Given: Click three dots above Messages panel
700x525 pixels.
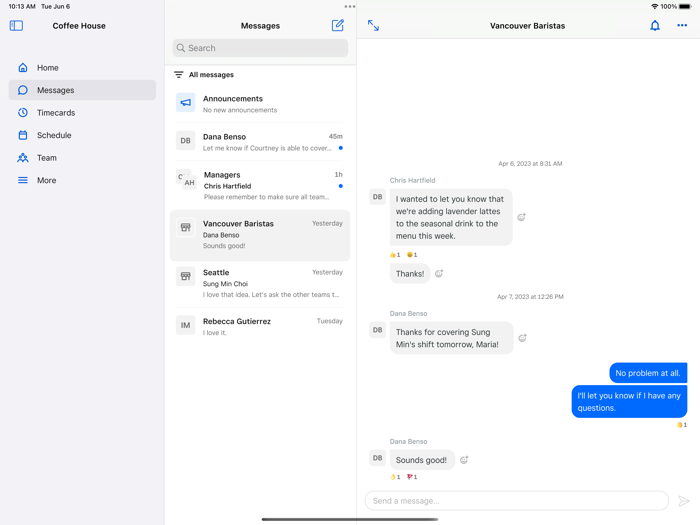Looking at the screenshot, I should (x=350, y=7).
